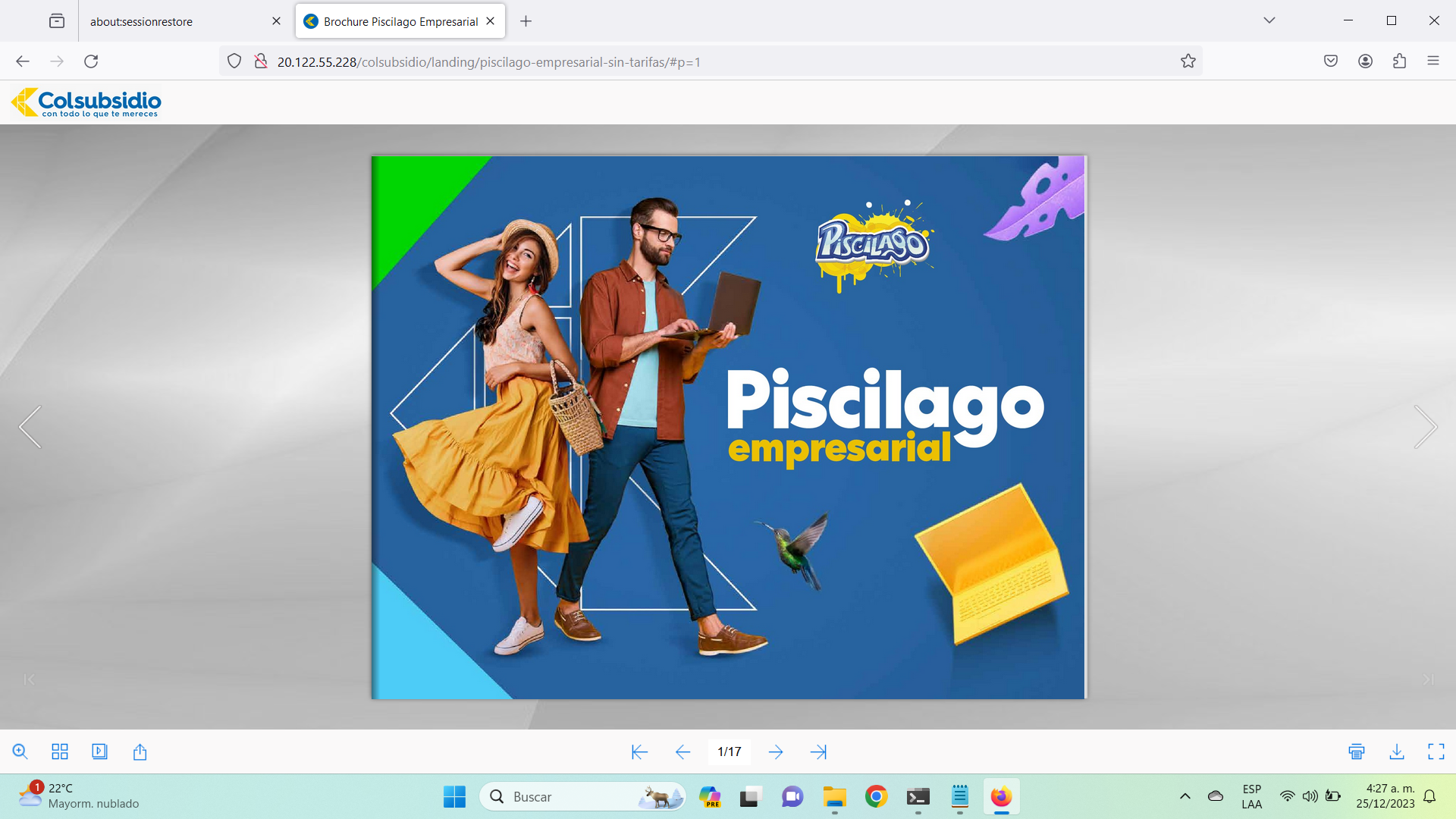Viewport: 1456px width, 819px height.
Task: Print the brochure
Action: click(1357, 752)
